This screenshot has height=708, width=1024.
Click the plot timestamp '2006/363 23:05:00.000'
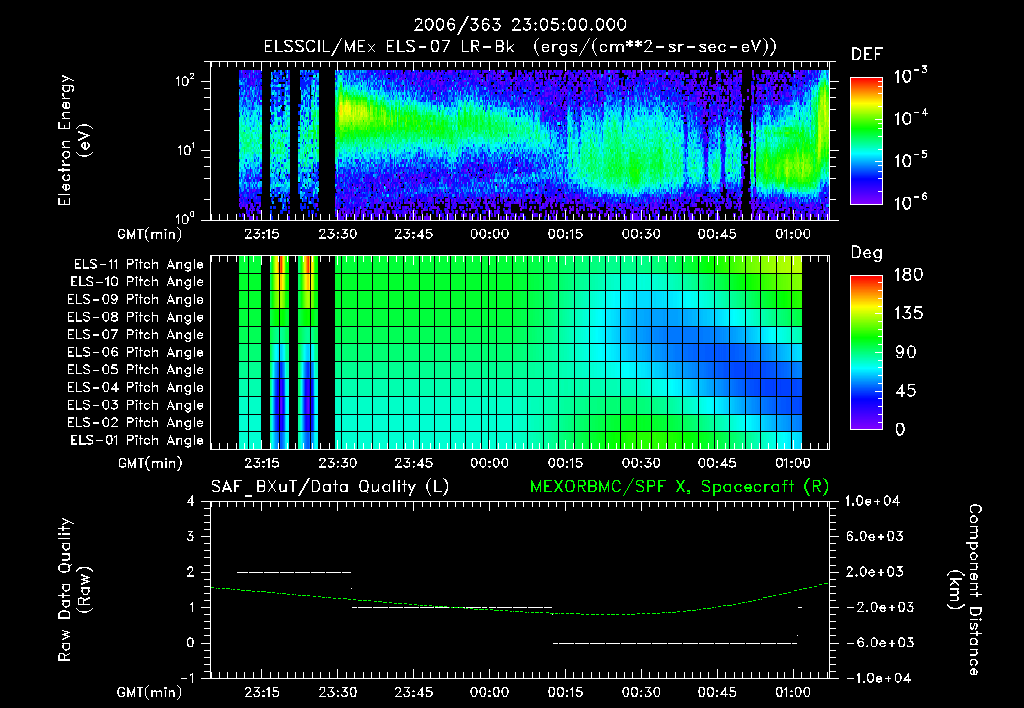coord(520,25)
